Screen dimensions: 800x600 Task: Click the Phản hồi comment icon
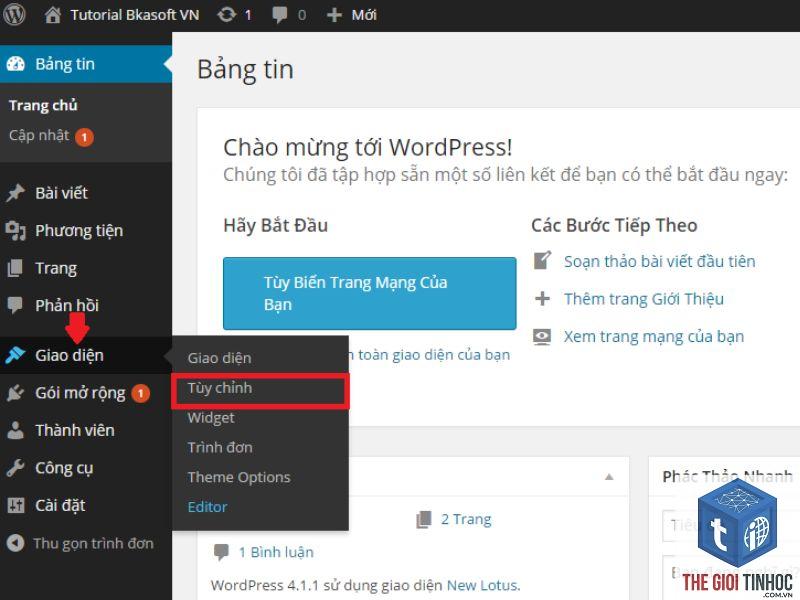(15, 305)
